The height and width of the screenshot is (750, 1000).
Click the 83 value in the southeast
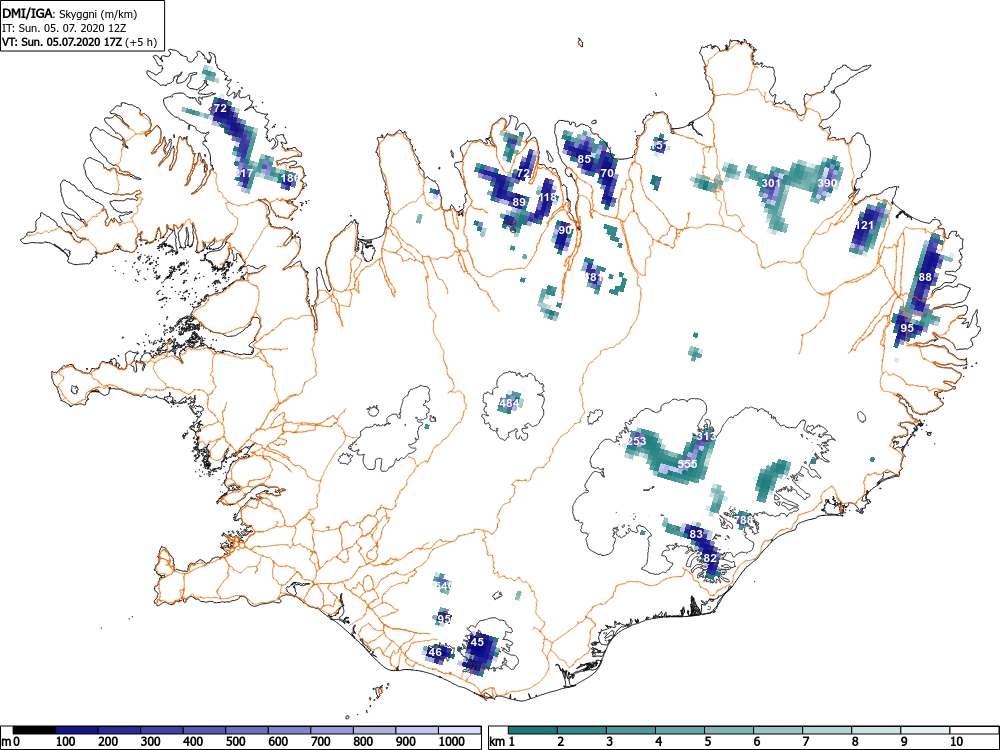click(x=696, y=534)
